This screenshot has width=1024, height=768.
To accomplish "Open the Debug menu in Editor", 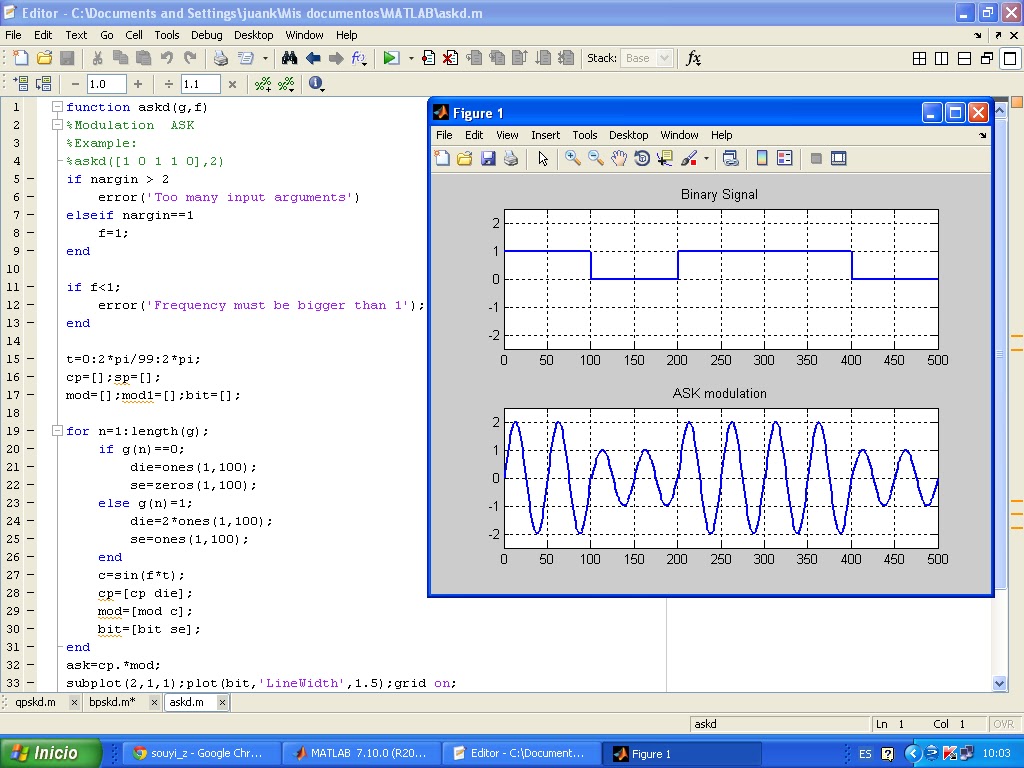I will coord(206,35).
